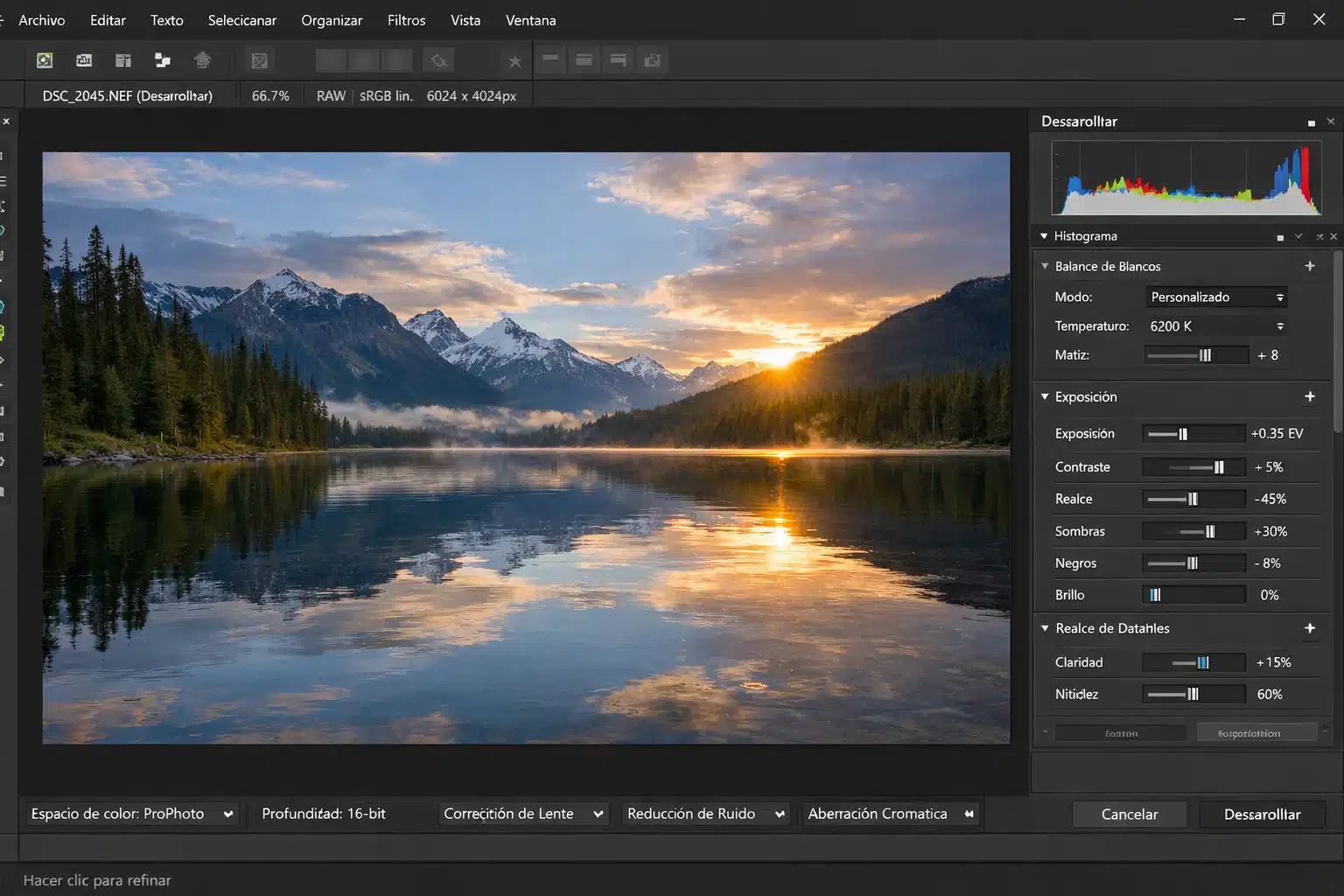The image size is (1344, 896).
Task: Click the plus icon on Realce de Detalles
Action: coord(1310,627)
